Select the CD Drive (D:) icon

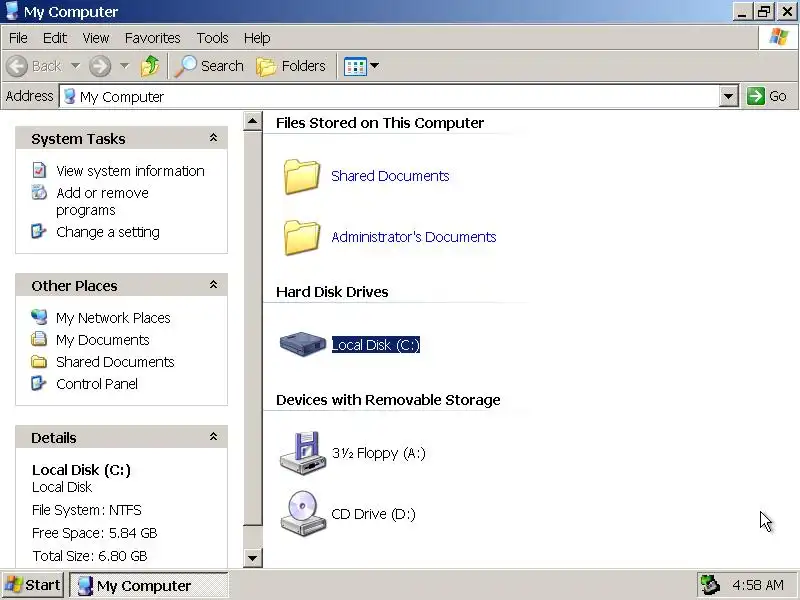tap(303, 514)
